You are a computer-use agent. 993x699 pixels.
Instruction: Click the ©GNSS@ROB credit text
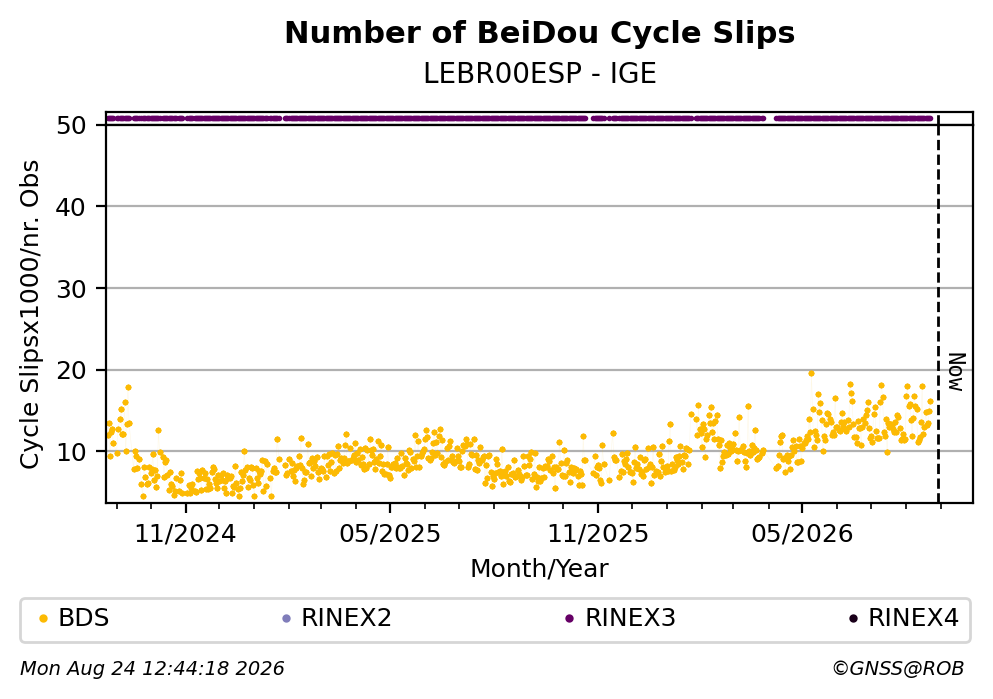898,669
